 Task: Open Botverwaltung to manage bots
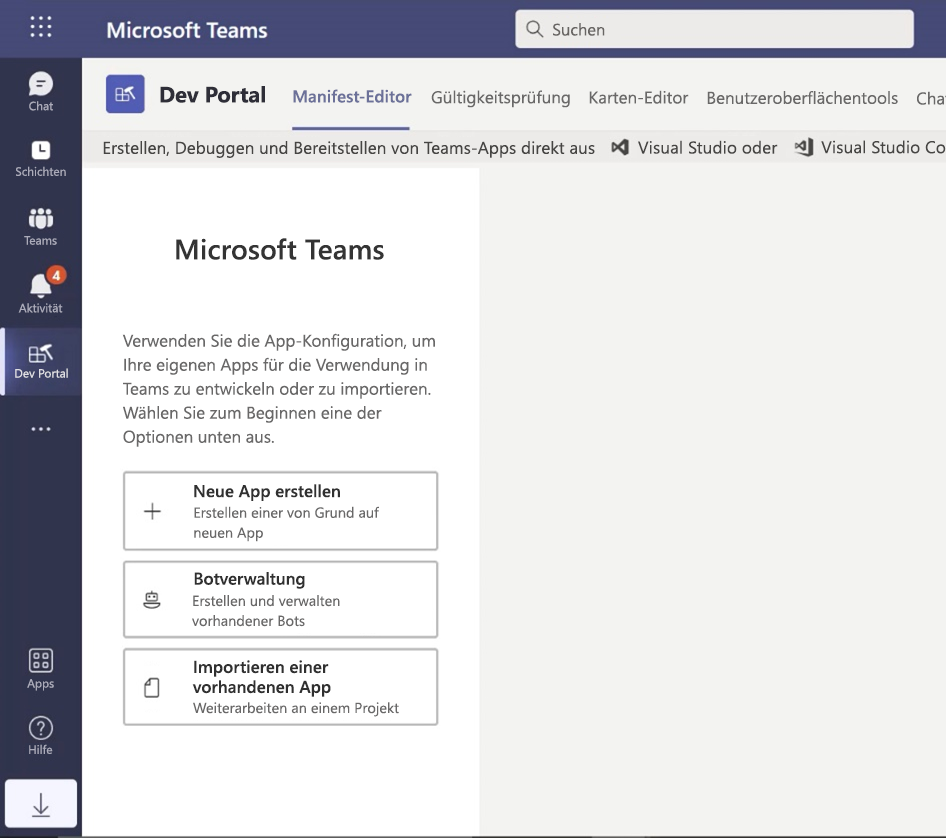pos(280,599)
